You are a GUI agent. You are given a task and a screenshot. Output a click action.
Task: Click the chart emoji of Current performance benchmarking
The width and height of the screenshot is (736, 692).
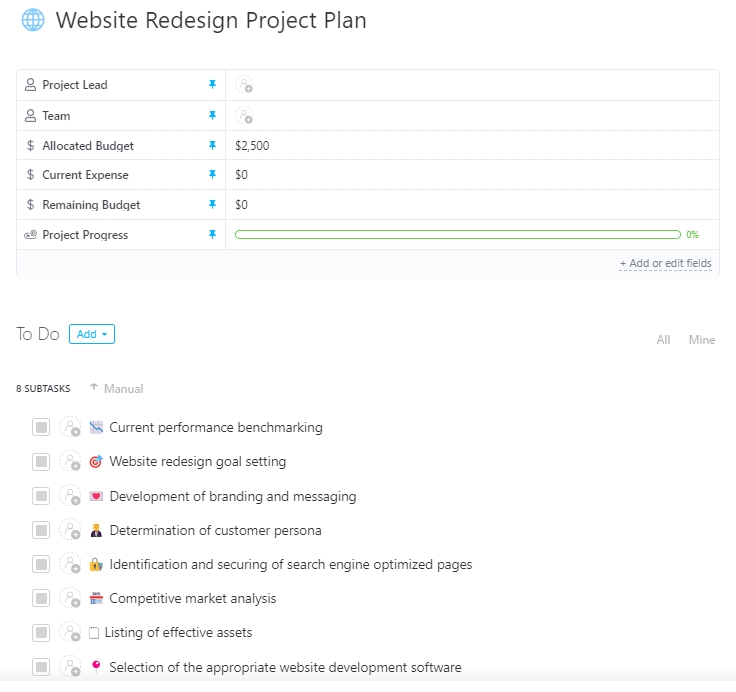point(96,427)
